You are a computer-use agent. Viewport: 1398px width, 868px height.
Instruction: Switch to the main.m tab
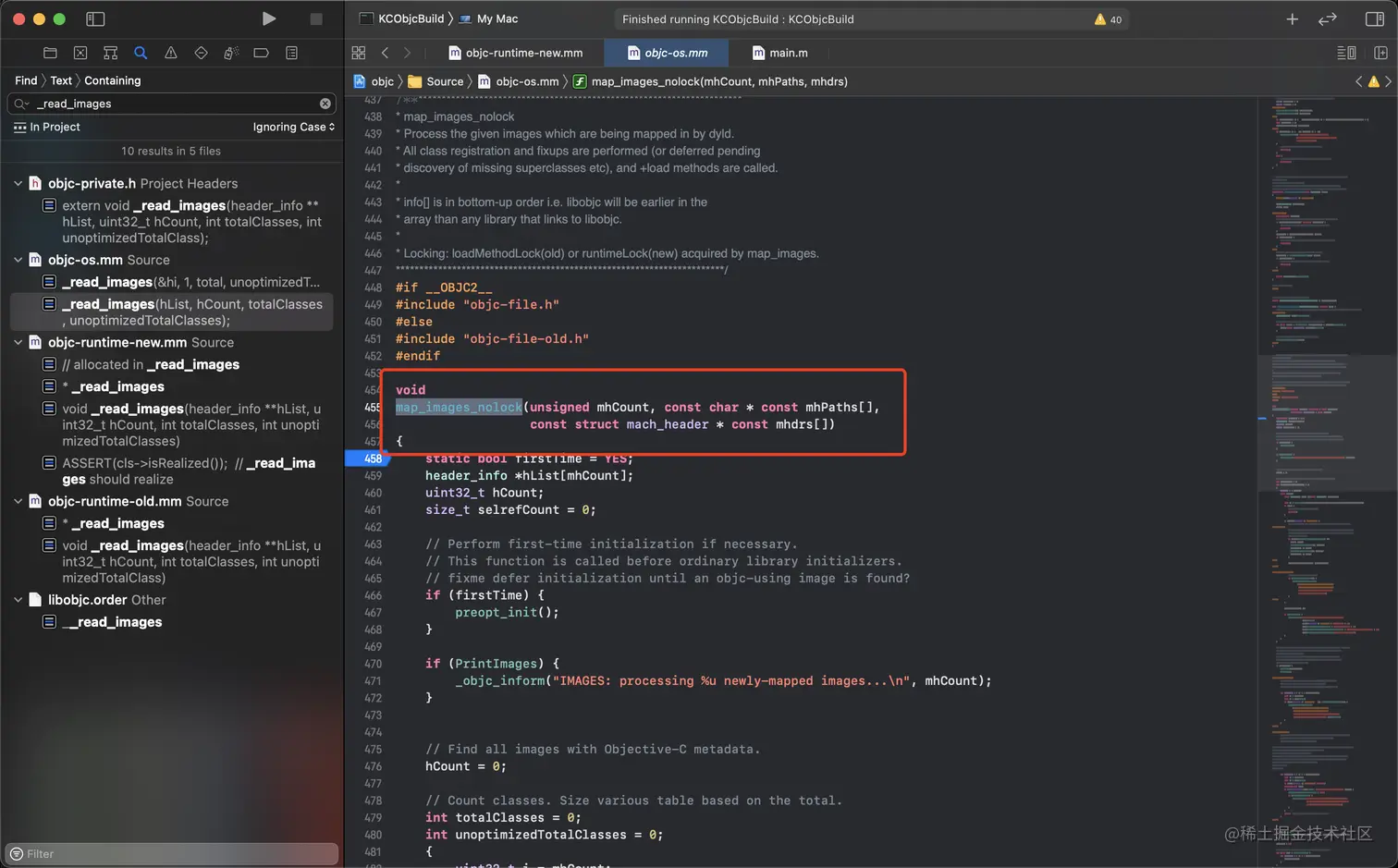[780, 53]
